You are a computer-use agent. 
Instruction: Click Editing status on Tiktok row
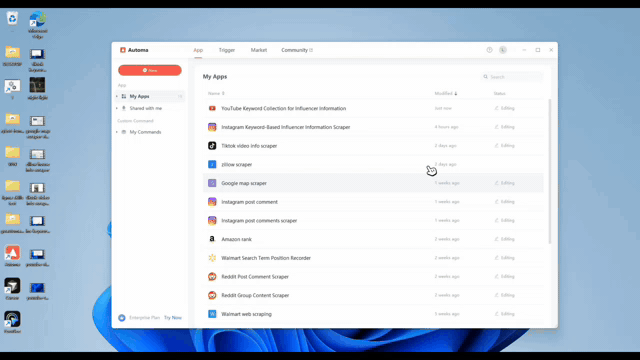click(x=504, y=146)
